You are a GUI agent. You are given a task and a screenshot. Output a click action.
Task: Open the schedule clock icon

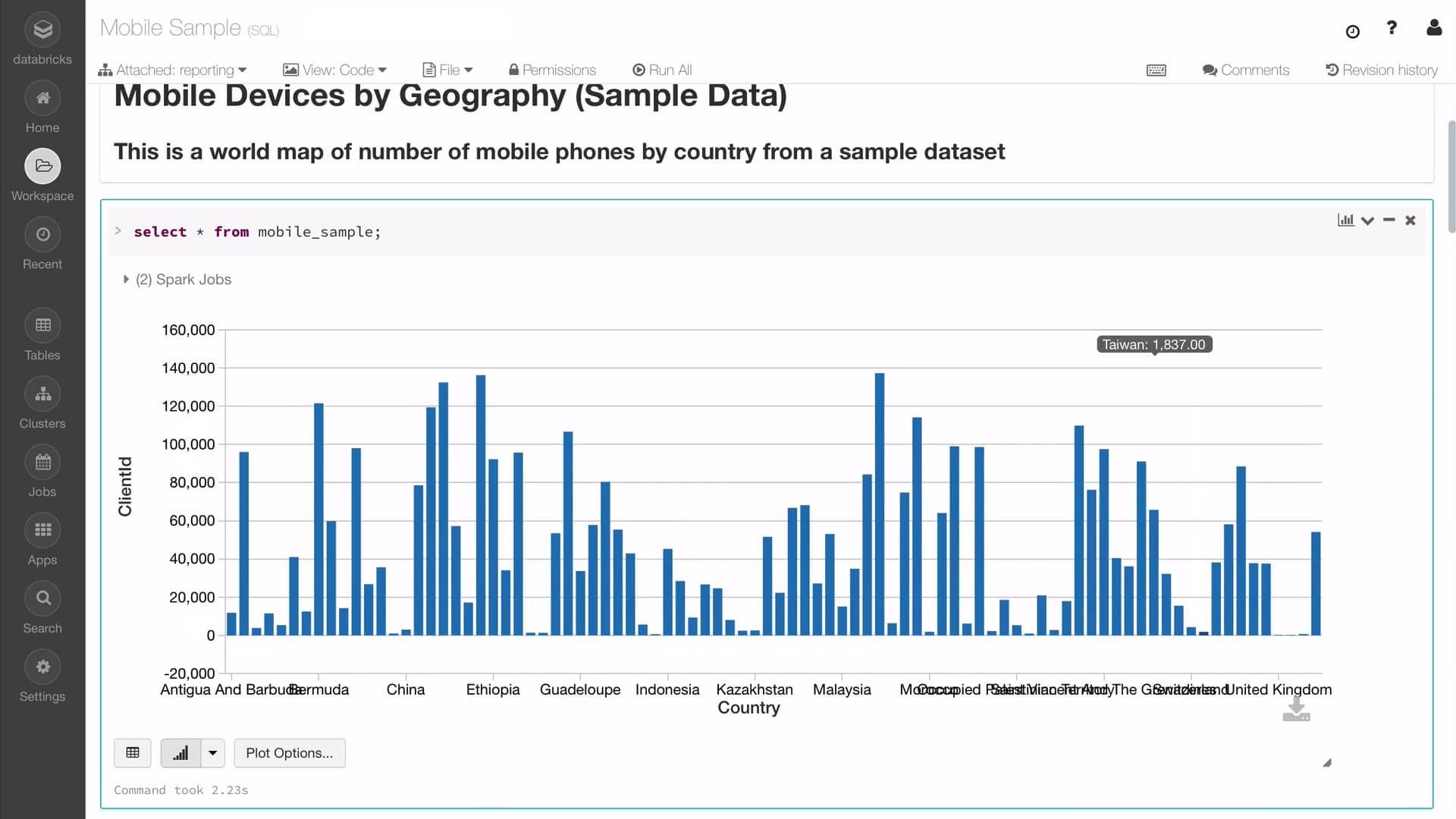pyautogui.click(x=1353, y=31)
